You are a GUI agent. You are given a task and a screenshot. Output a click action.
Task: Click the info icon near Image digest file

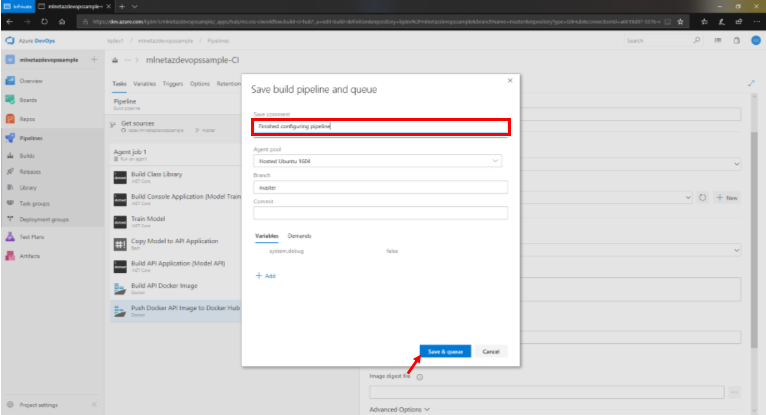(420, 377)
